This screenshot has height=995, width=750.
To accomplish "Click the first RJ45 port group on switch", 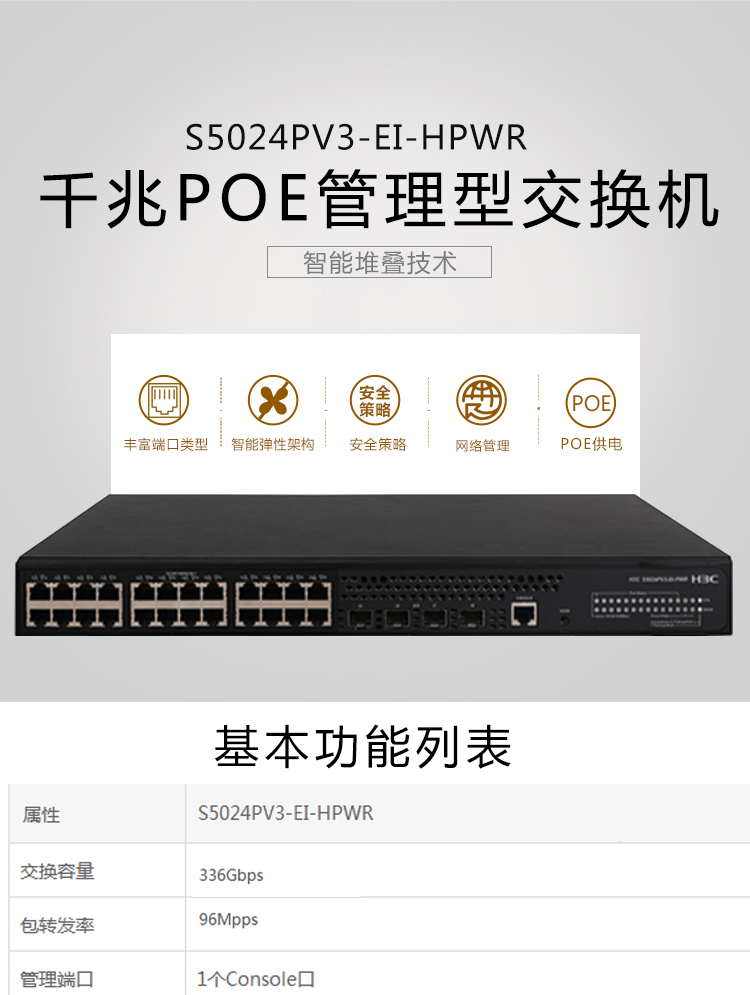I will pyautogui.click(x=74, y=604).
